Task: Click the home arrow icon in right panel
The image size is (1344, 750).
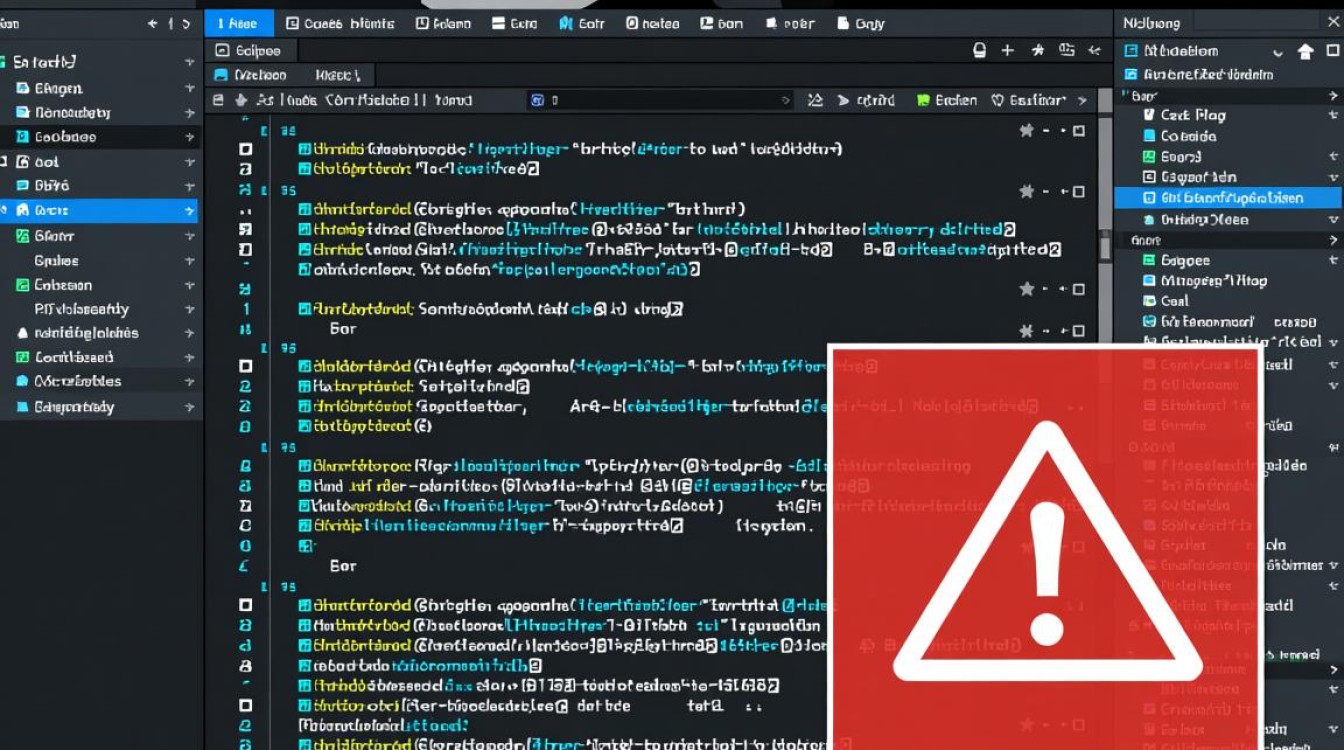Action: [1305, 51]
